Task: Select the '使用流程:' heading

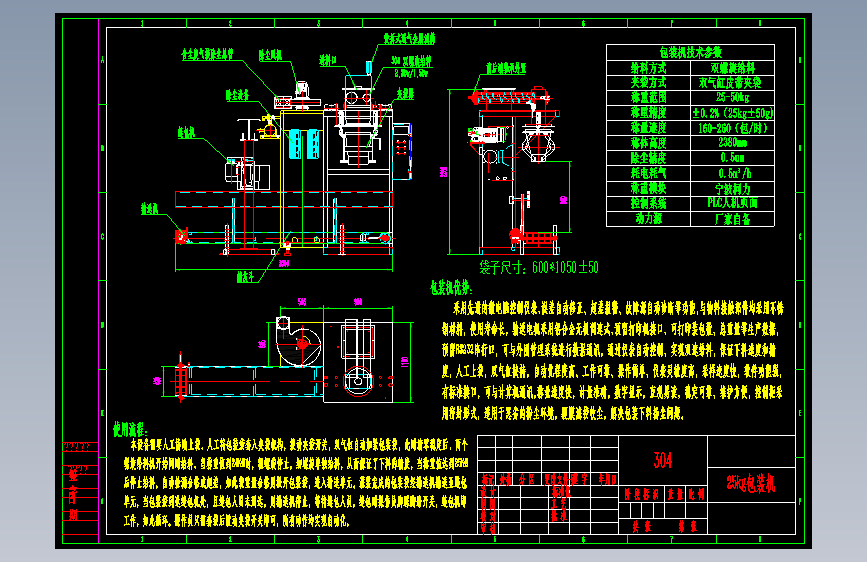Action: tap(130, 429)
